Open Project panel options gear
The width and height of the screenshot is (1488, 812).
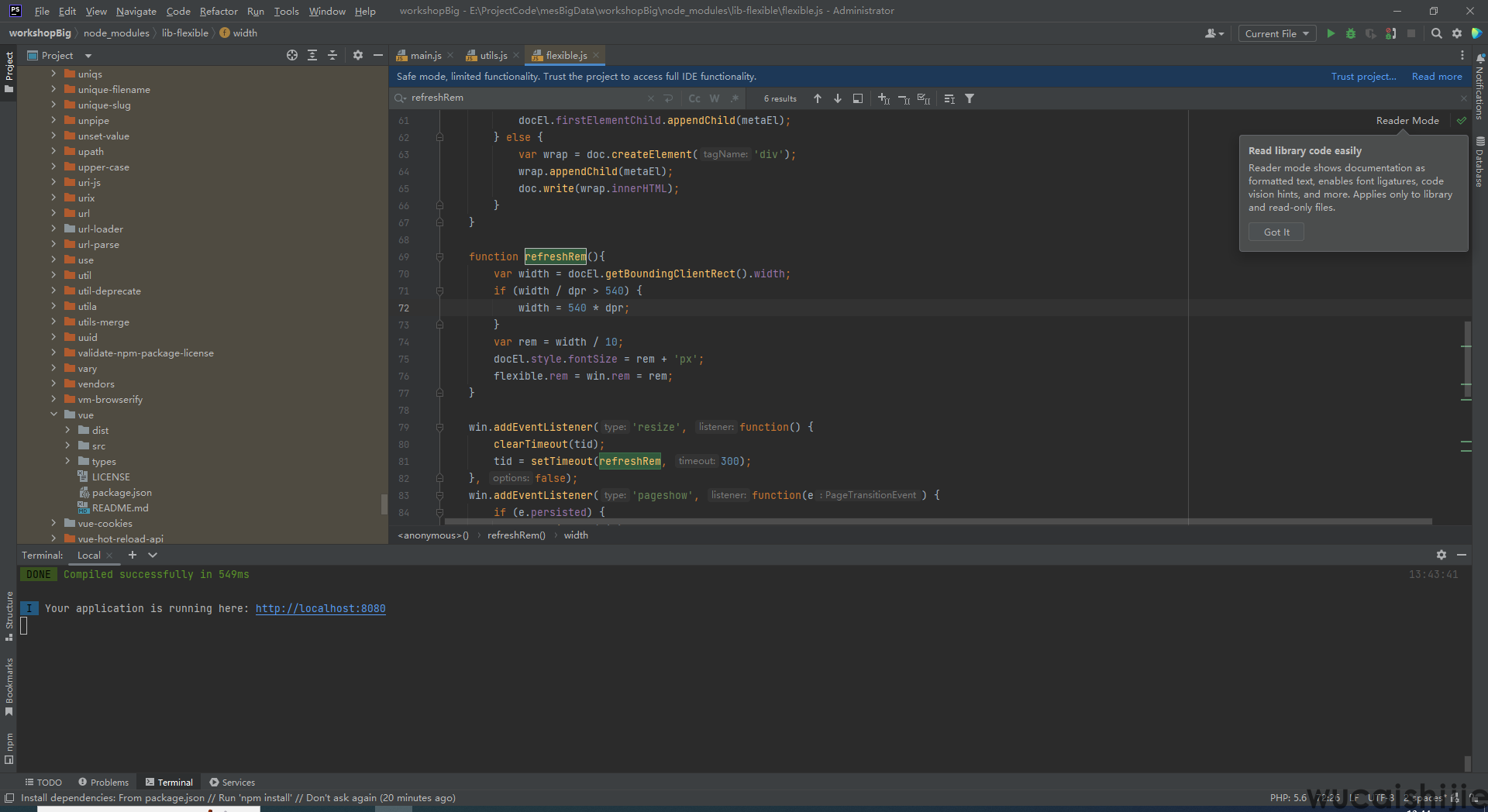pos(357,55)
